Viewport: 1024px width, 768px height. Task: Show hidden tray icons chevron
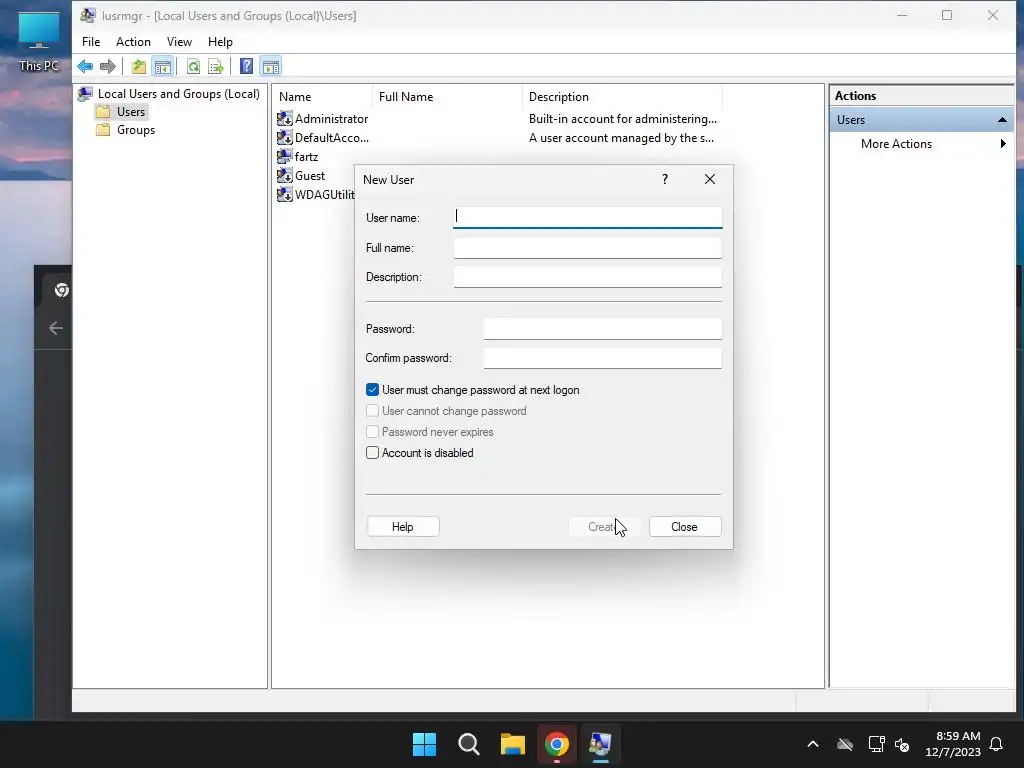coord(813,744)
